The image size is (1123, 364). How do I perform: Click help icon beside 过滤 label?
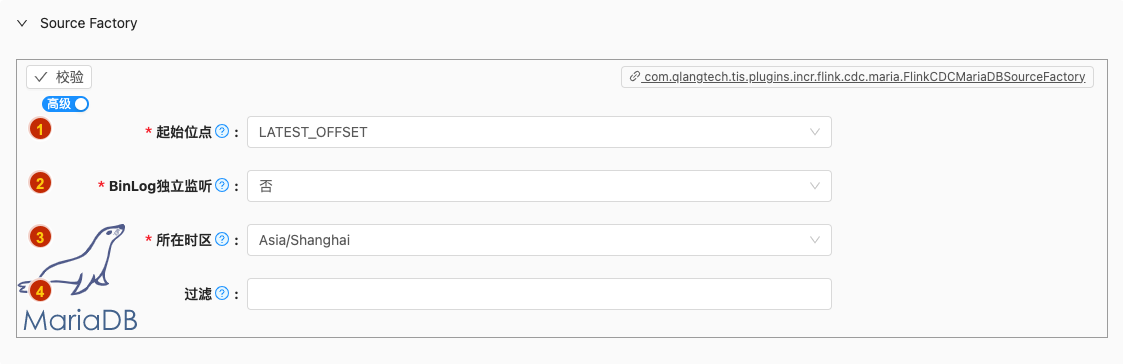tap(222, 293)
